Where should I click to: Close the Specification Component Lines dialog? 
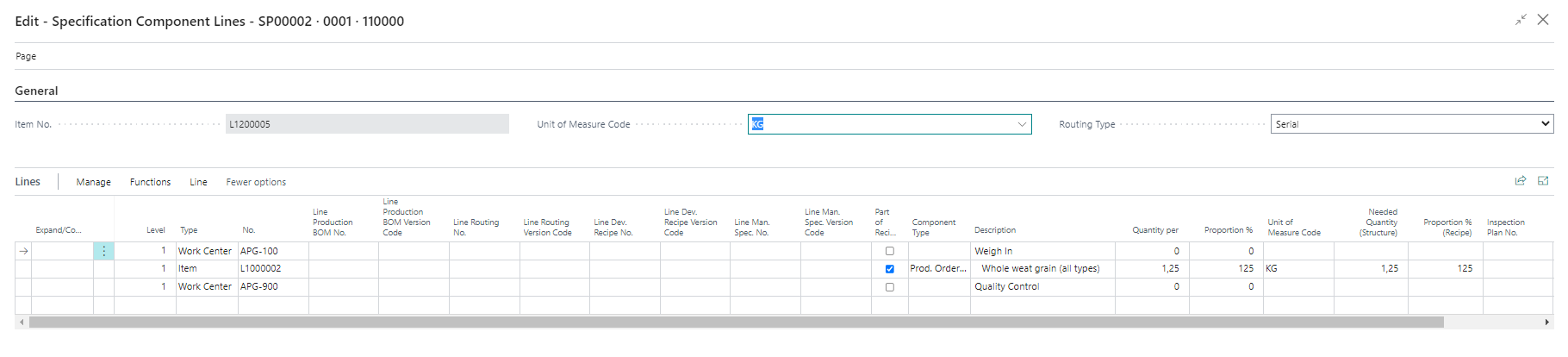click(x=1543, y=19)
